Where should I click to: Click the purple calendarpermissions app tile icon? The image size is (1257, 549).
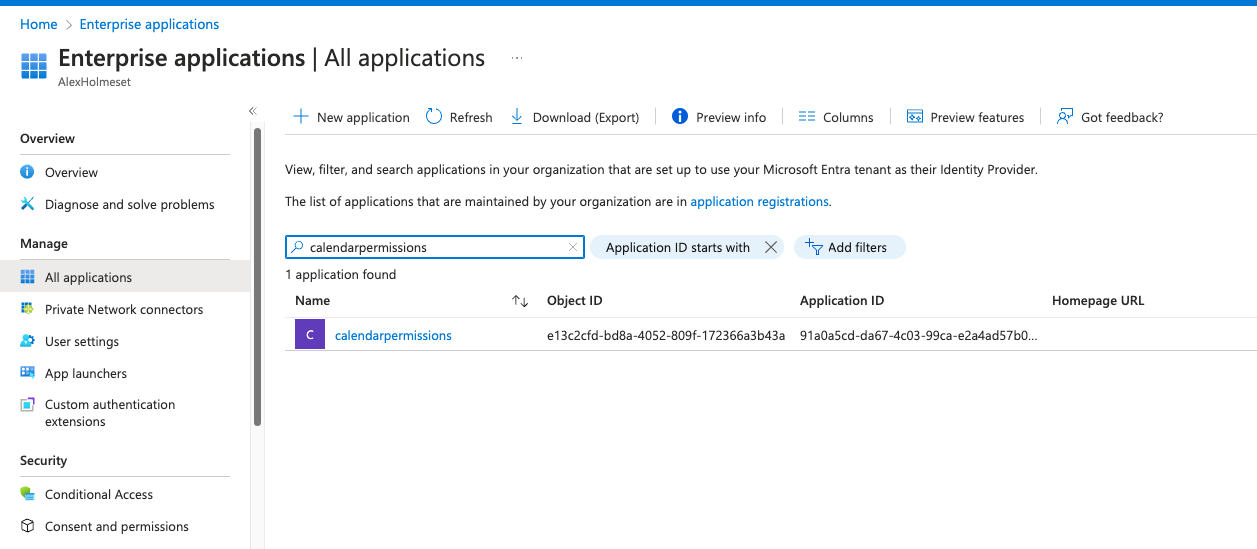tap(310, 335)
